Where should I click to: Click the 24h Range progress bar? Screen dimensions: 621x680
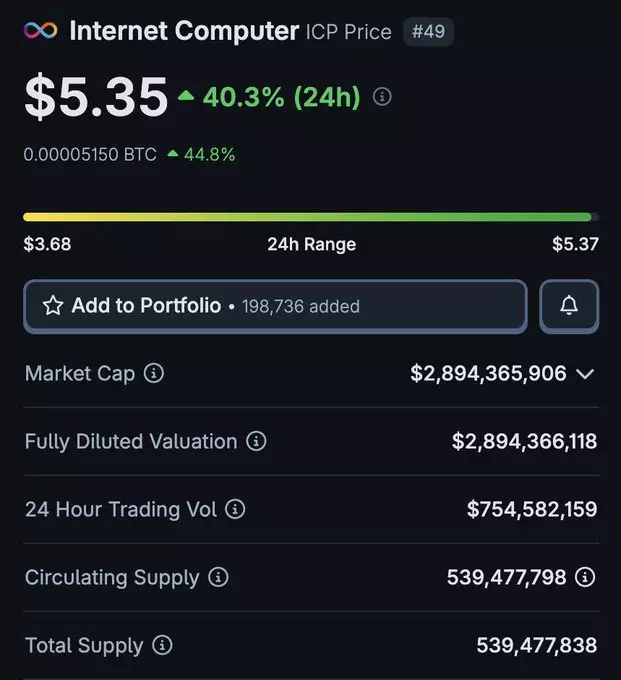(310, 216)
